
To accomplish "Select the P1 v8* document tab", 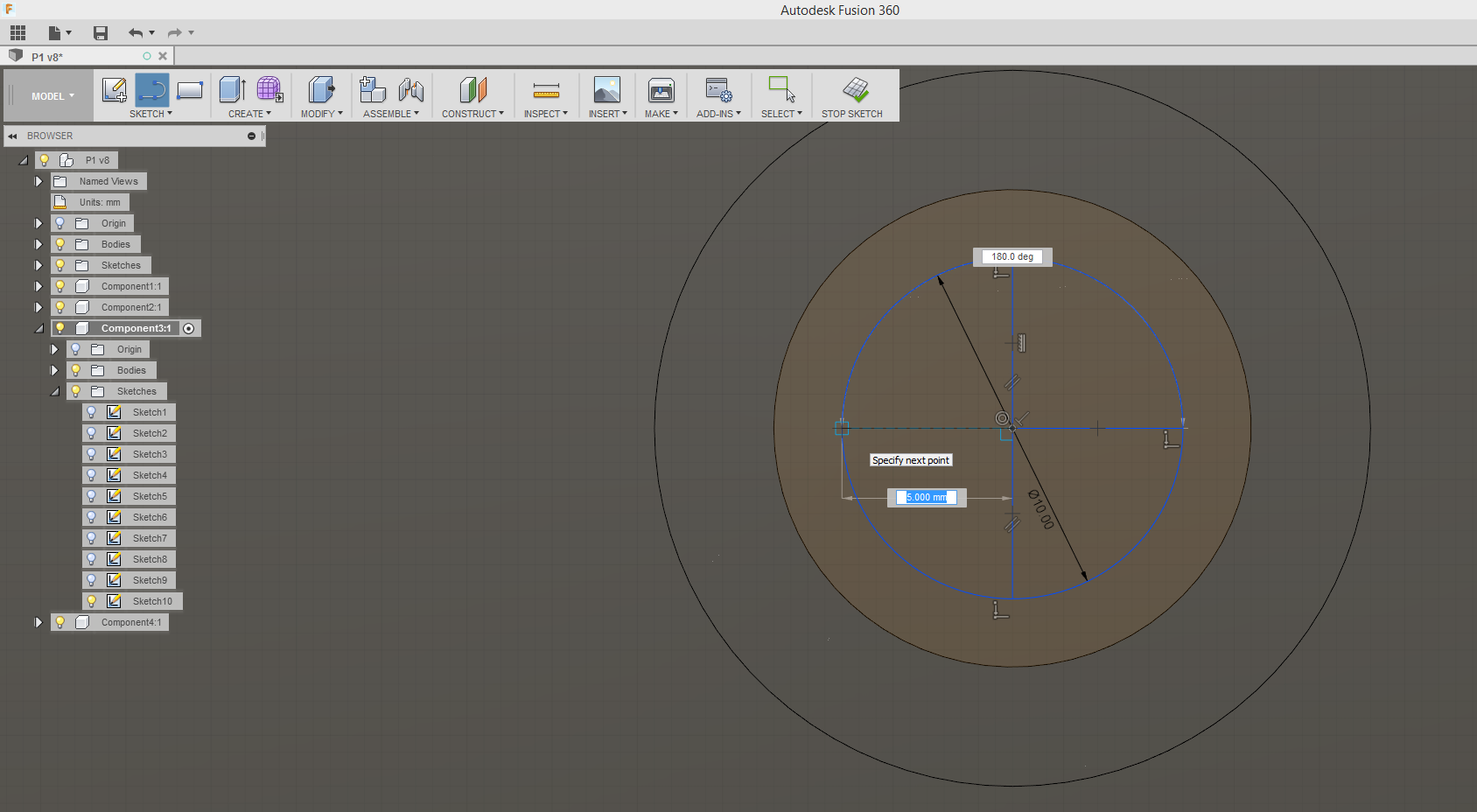I will click(x=87, y=56).
